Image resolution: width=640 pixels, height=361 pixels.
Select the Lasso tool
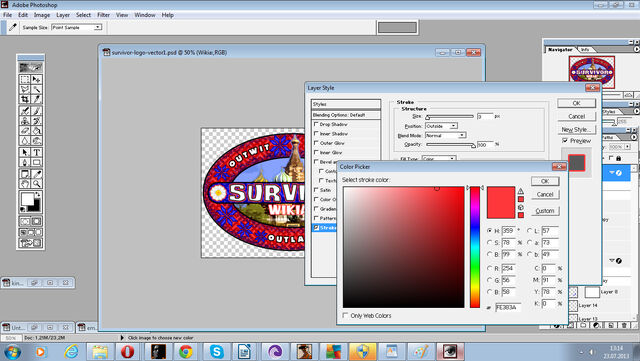tap(25, 89)
